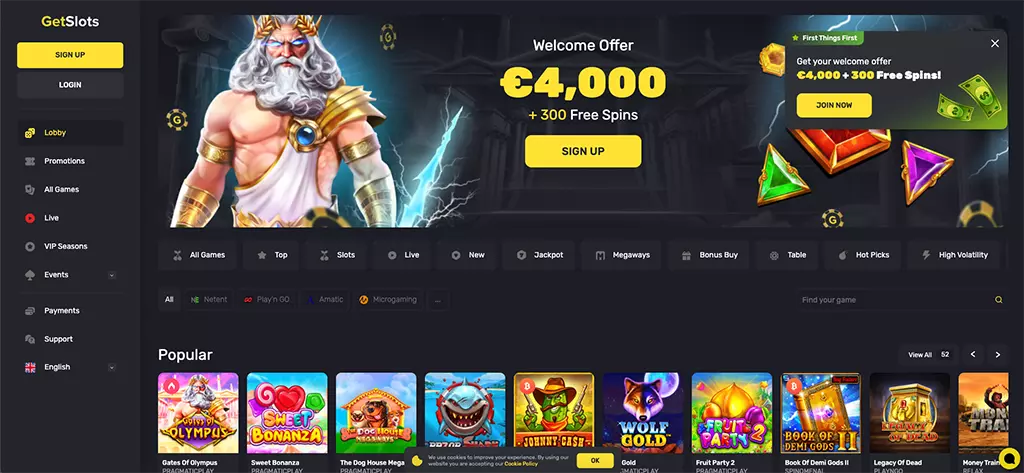Accept cookies with the OK button
Viewport: 1024px width, 473px height.
595,461
